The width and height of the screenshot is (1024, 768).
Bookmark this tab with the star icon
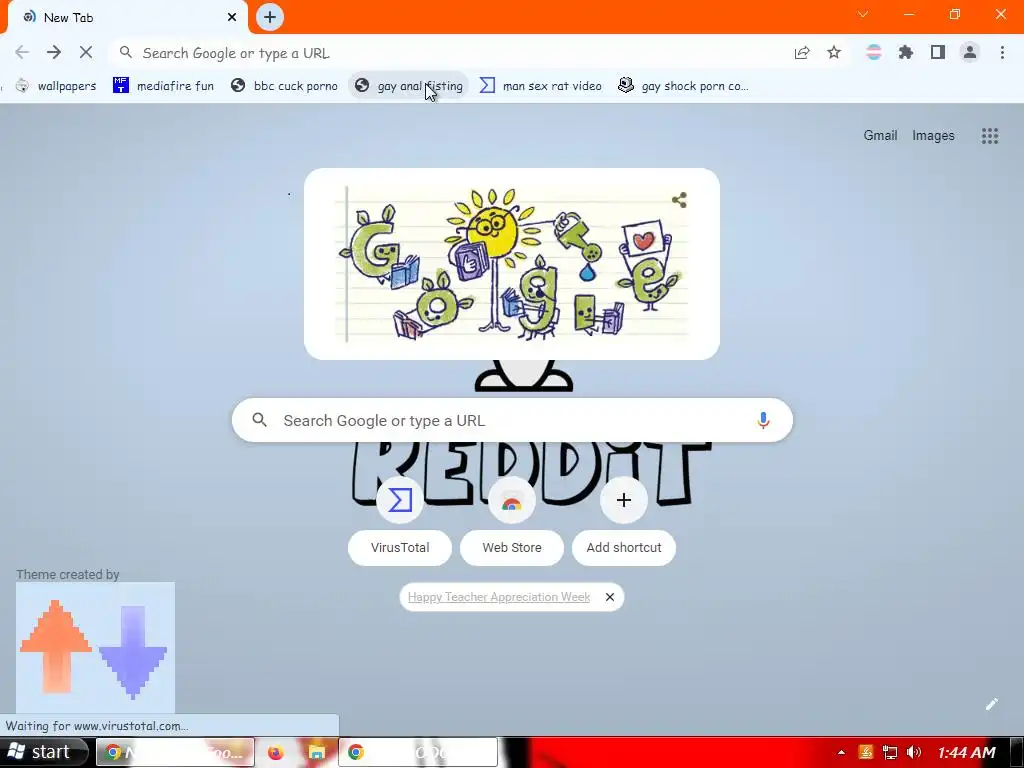[834, 52]
